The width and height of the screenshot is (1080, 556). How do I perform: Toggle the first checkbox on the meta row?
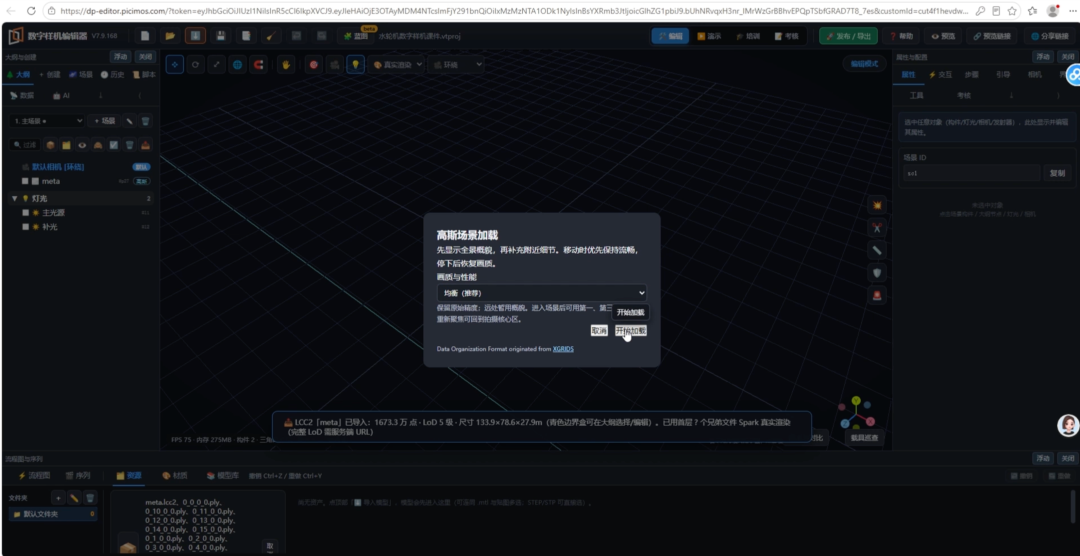tap(25, 181)
